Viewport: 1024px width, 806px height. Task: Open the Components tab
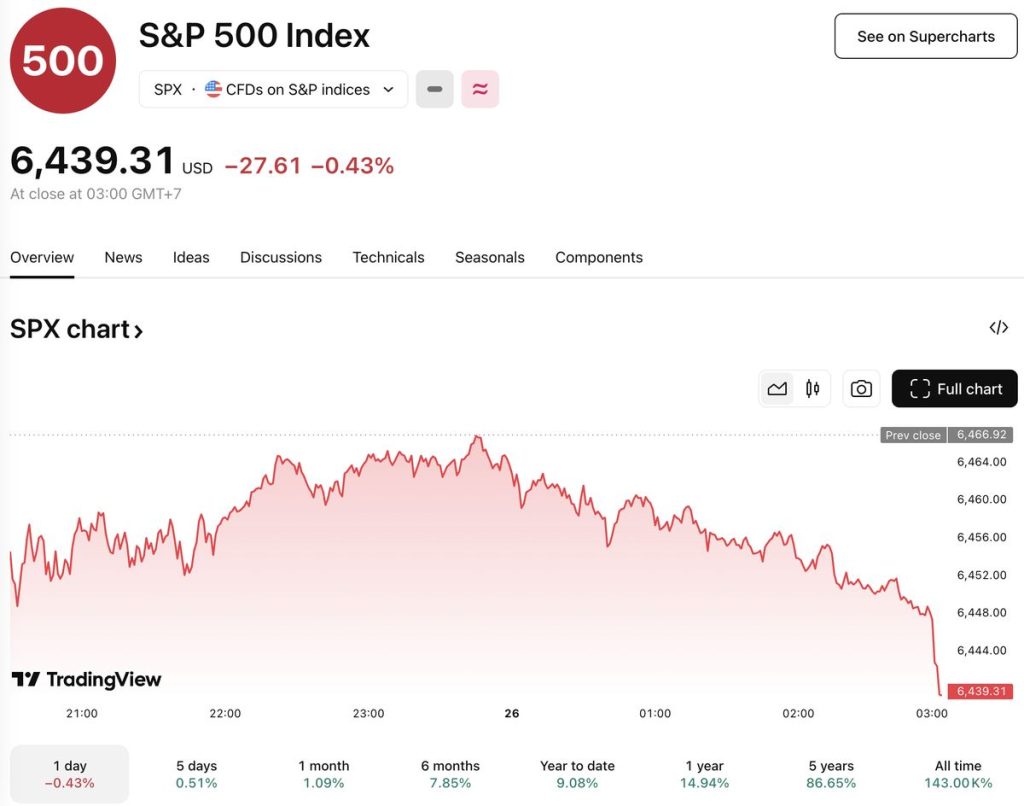click(598, 257)
